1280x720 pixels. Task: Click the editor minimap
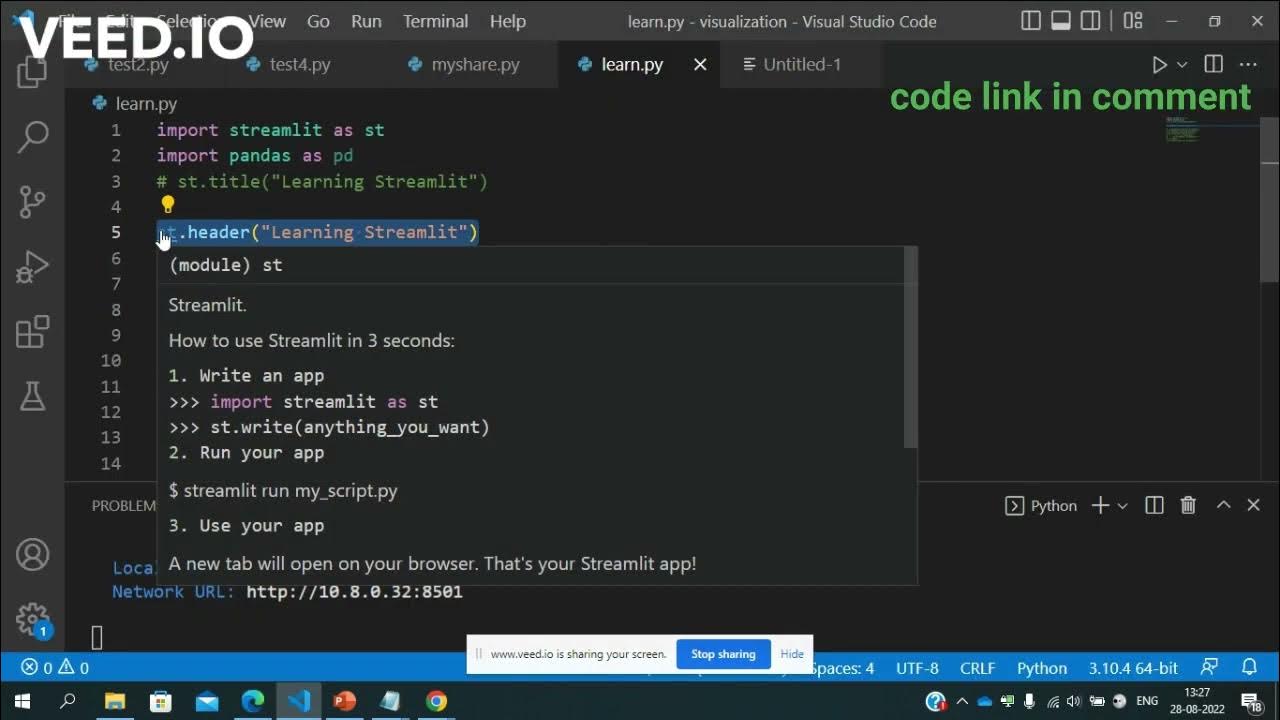[1210, 130]
